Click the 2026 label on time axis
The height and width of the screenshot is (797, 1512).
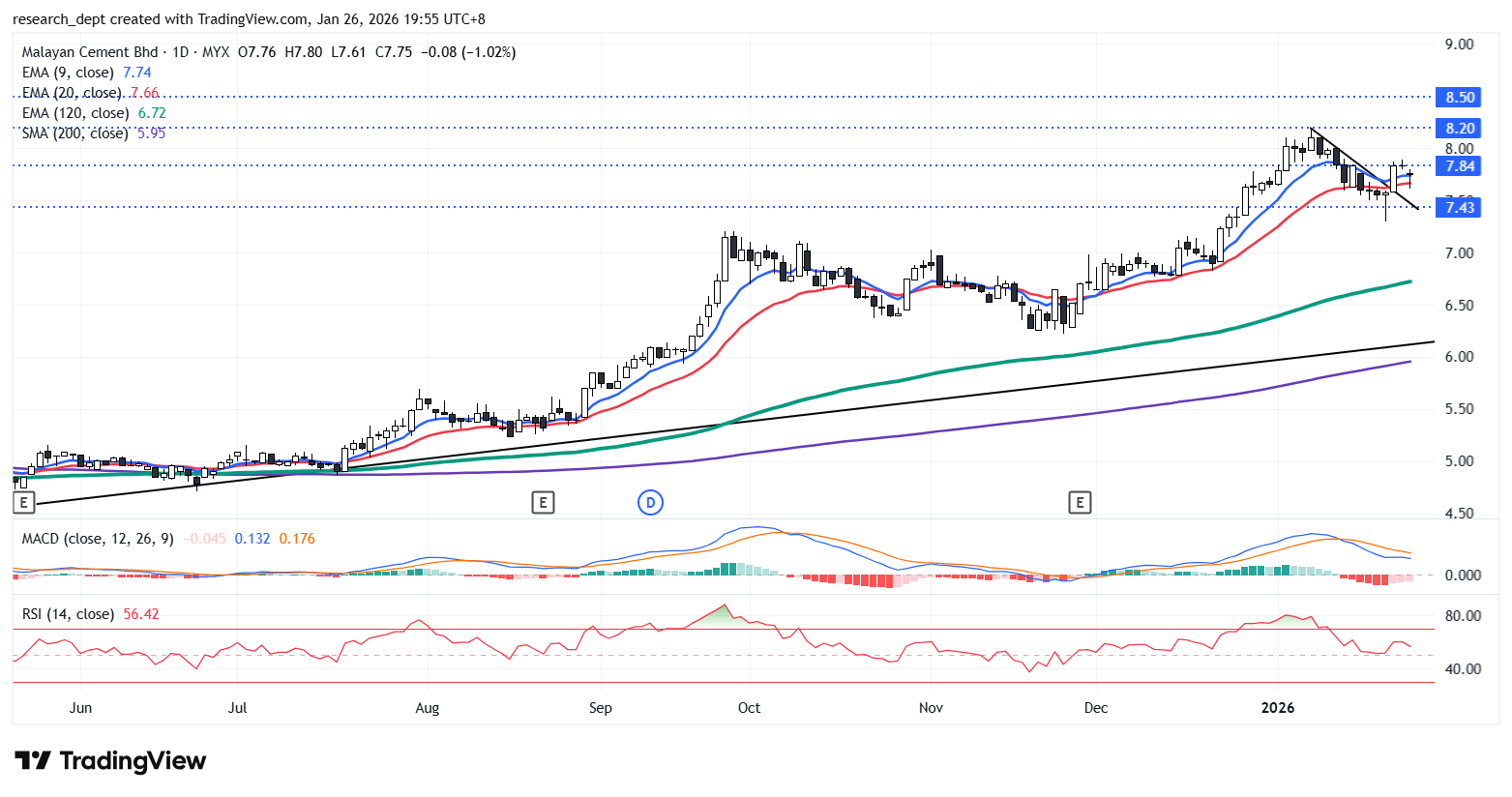(x=1277, y=708)
